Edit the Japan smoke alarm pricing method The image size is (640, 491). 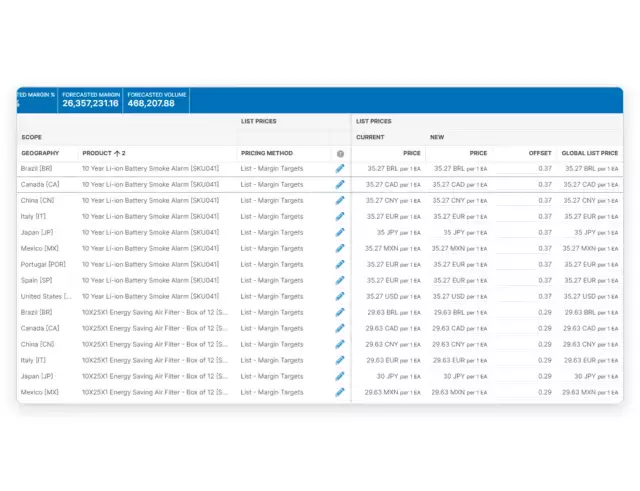340,233
